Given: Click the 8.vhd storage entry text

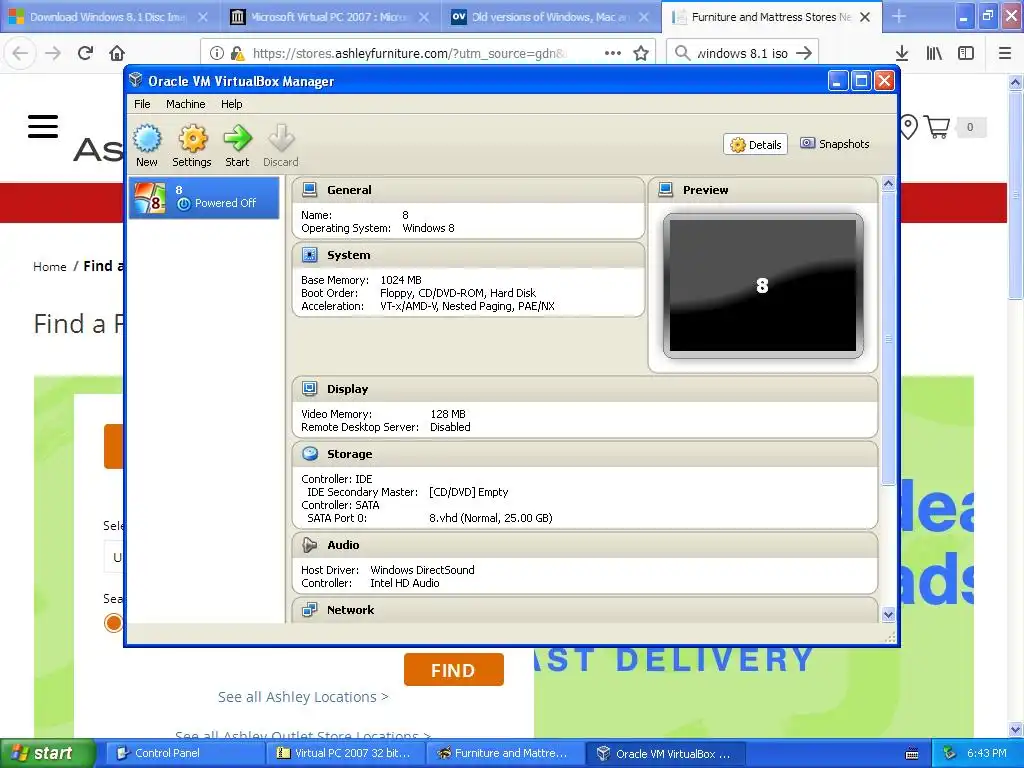Looking at the screenshot, I should (490, 518).
